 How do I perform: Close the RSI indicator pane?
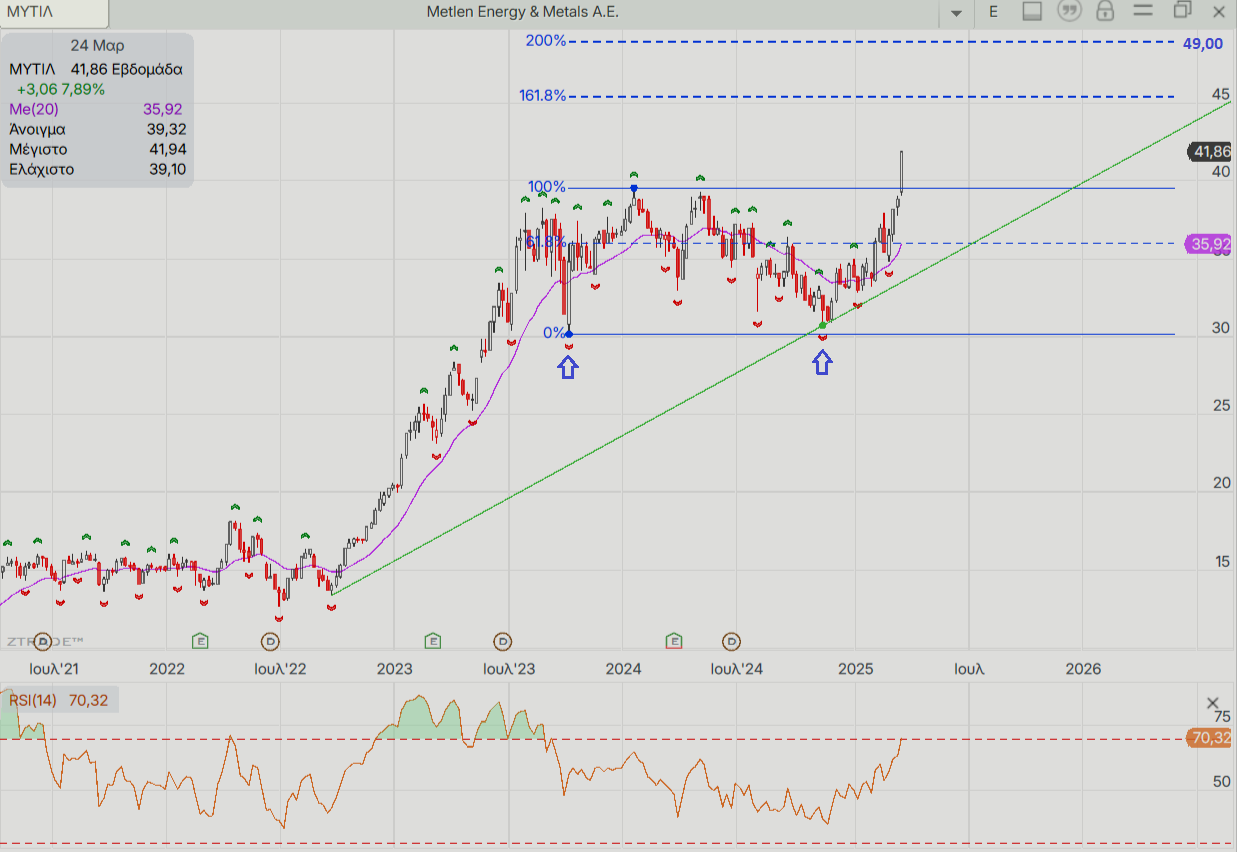(x=1213, y=703)
